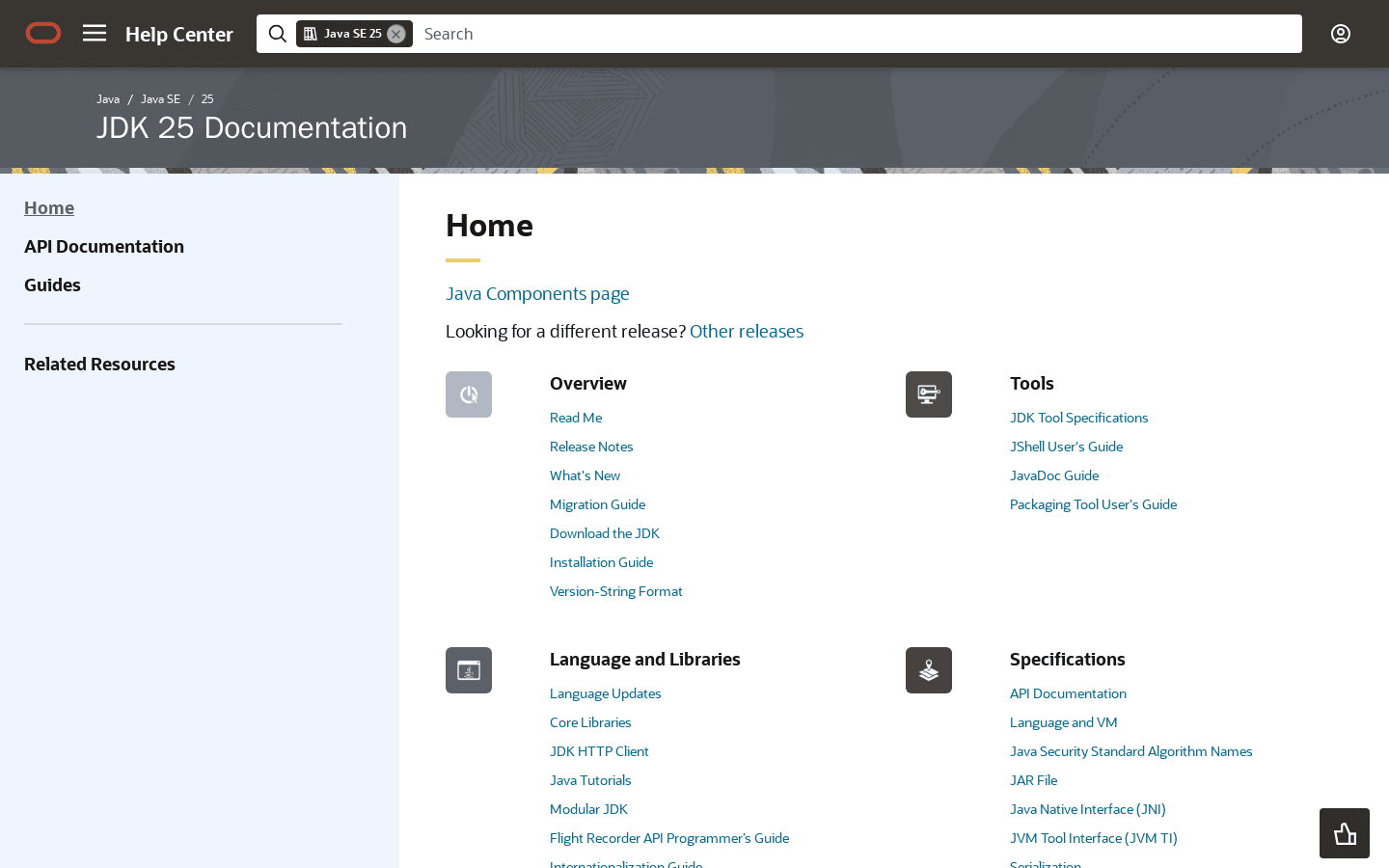Open Guides from the sidebar
The width and height of the screenshot is (1389, 868).
pyautogui.click(x=52, y=285)
